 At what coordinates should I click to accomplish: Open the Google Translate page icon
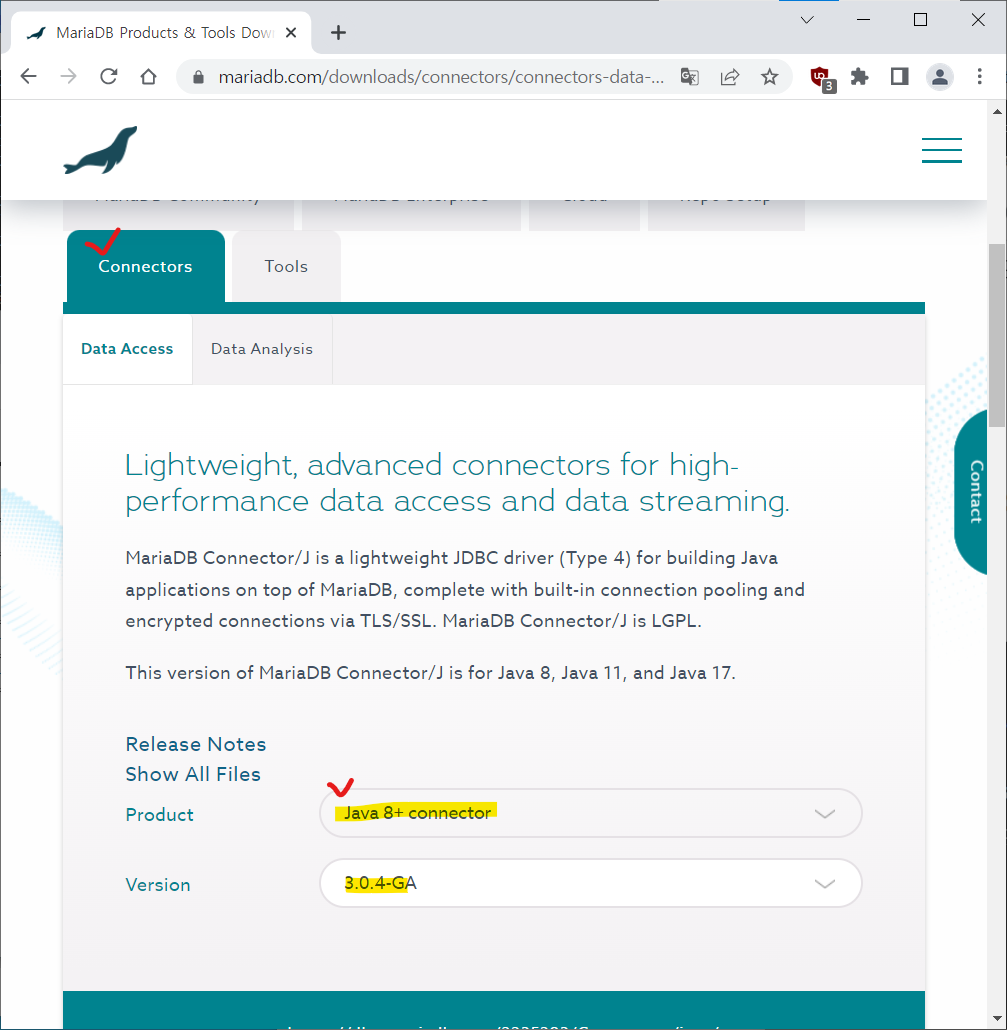tap(689, 77)
